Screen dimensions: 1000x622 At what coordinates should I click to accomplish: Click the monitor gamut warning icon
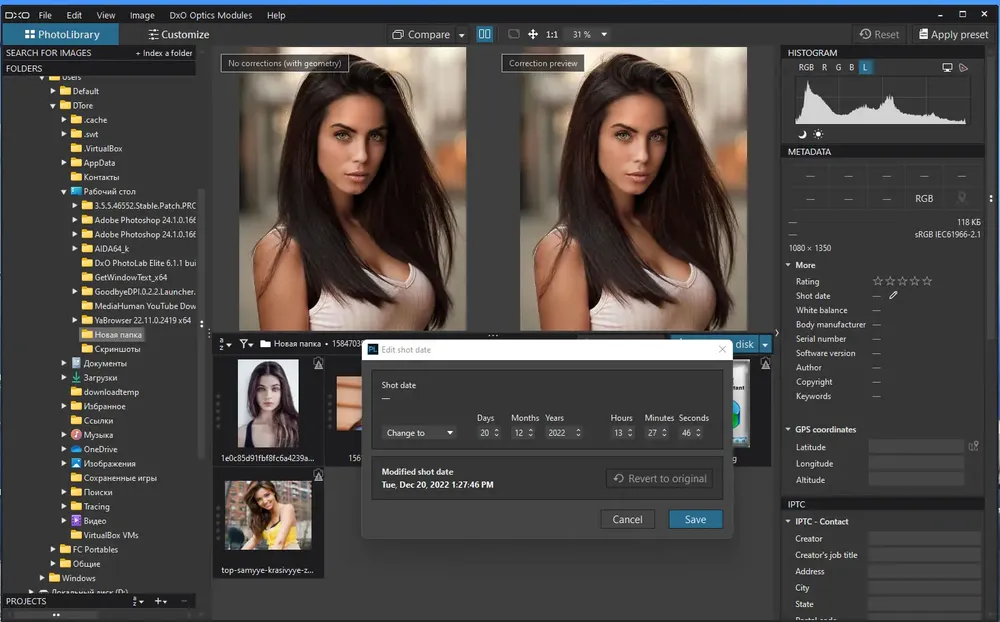(948, 68)
